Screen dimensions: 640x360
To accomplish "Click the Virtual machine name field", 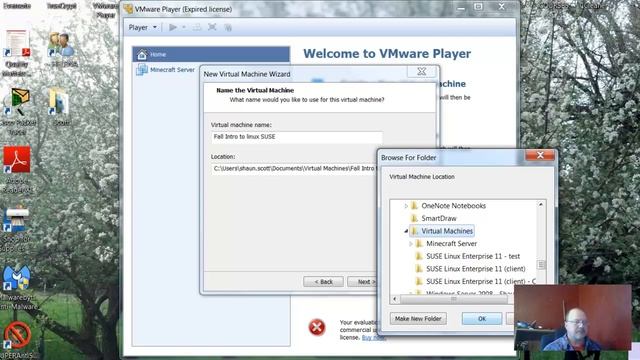I will point(297,137).
